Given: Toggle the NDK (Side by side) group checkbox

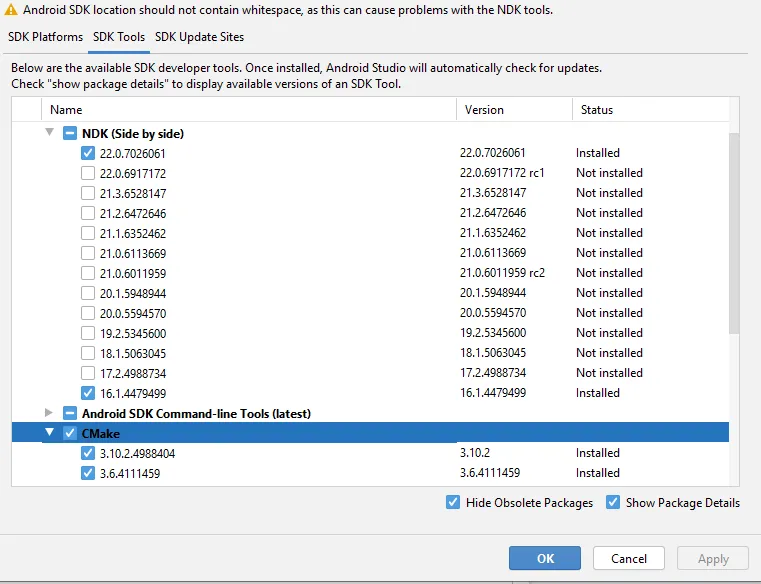Looking at the screenshot, I should pos(70,133).
